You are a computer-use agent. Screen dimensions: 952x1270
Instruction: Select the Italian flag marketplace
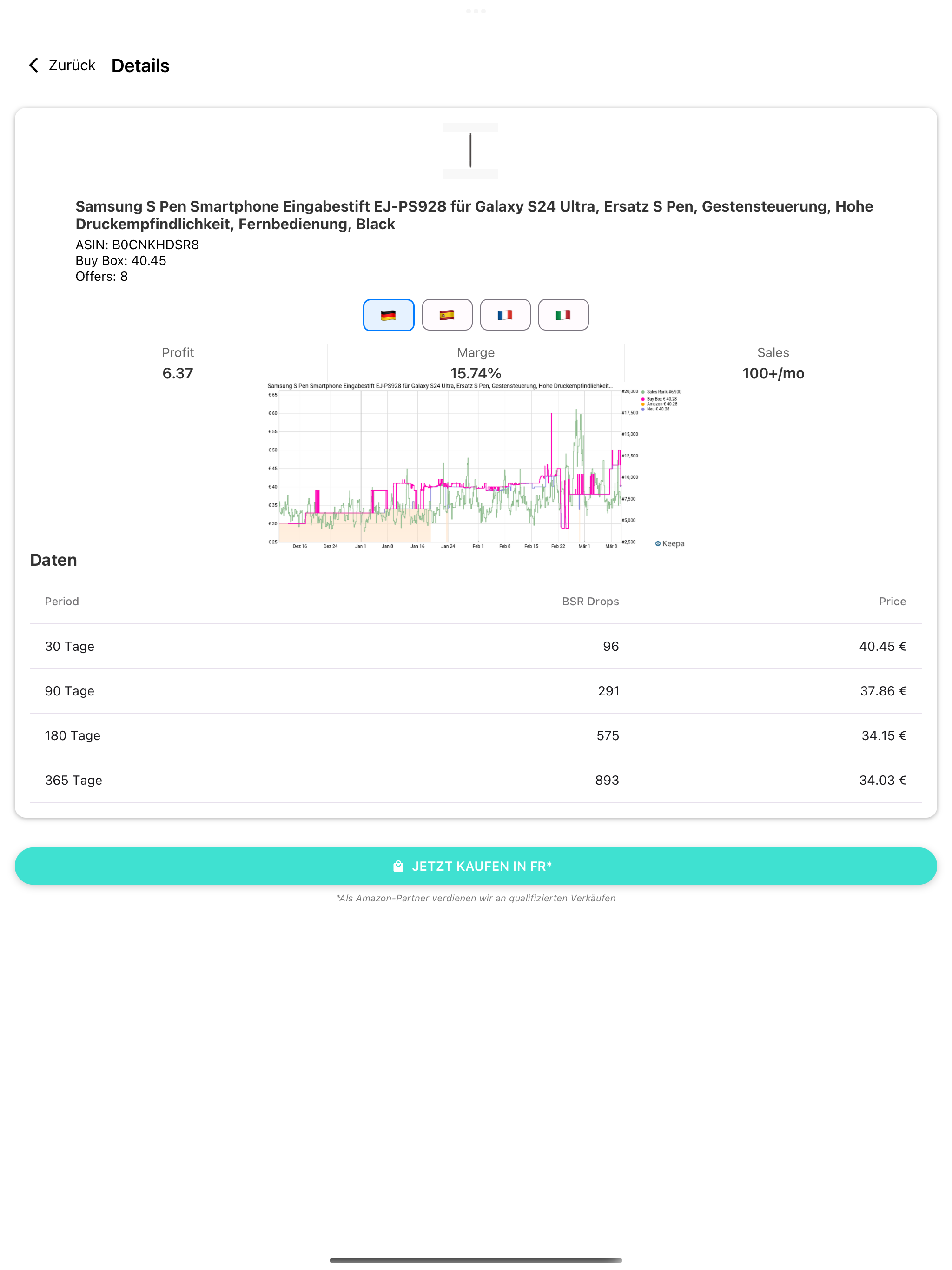click(x=563, y=315)
